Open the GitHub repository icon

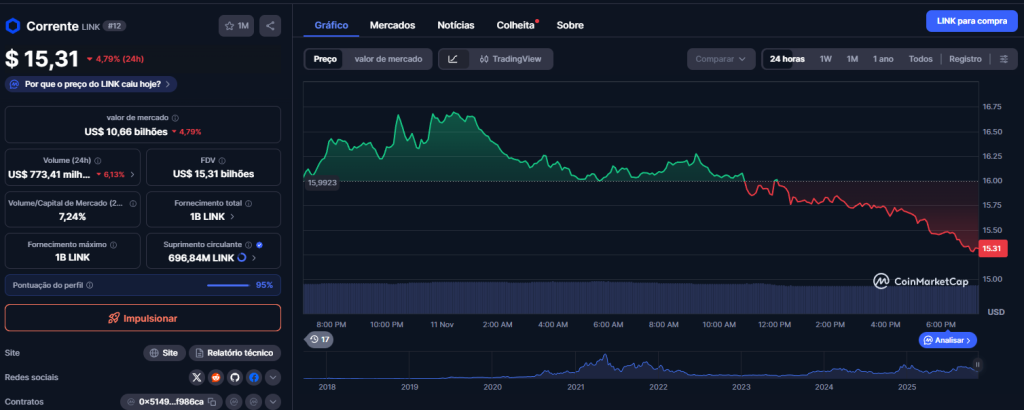235,378
